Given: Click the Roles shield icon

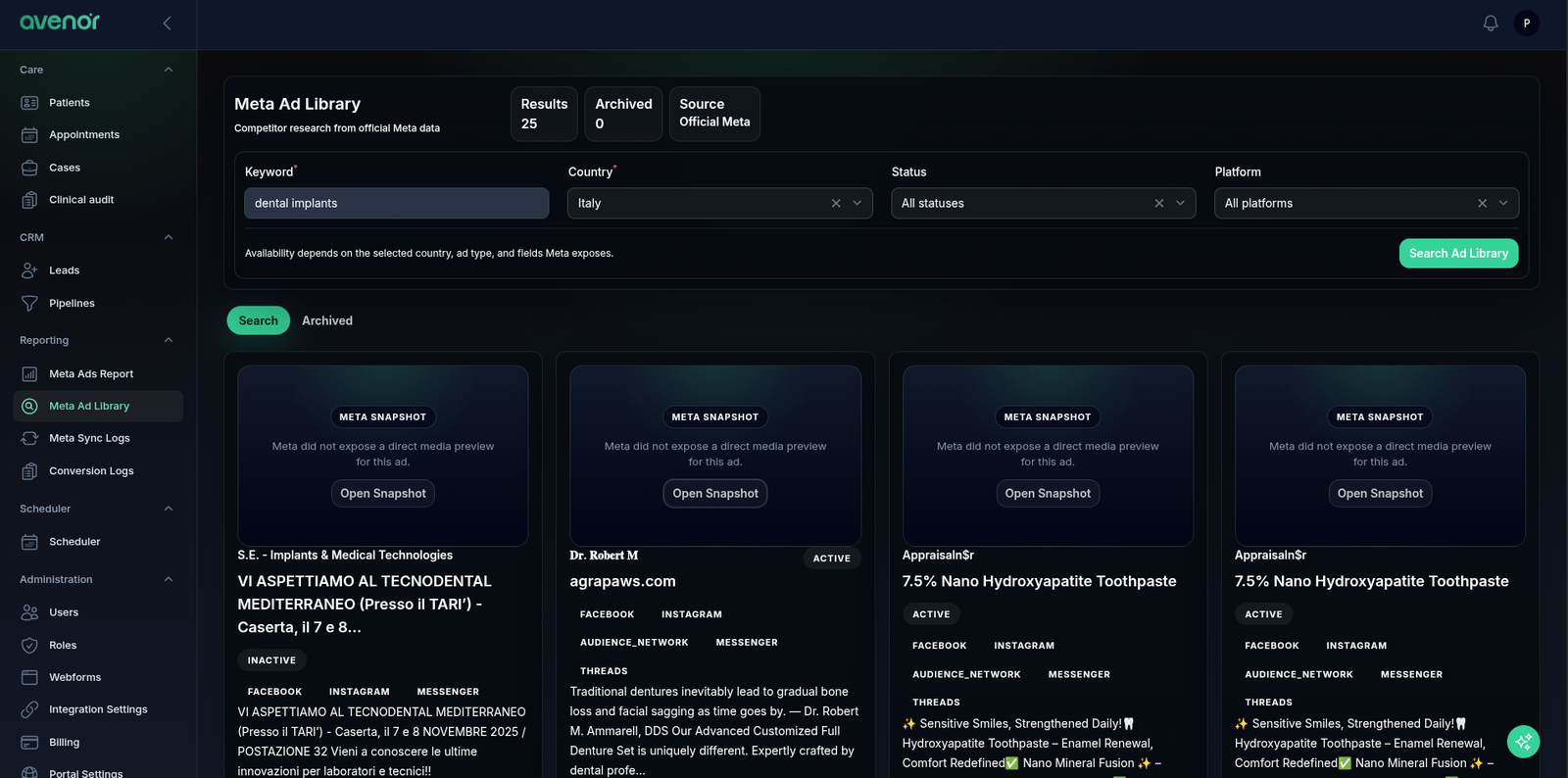Looking at the screenshot, I should coord(29,646).
